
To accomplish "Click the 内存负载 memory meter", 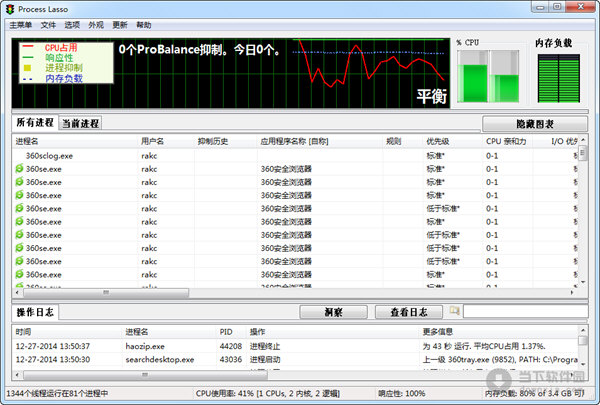I will tap(559, 78).
